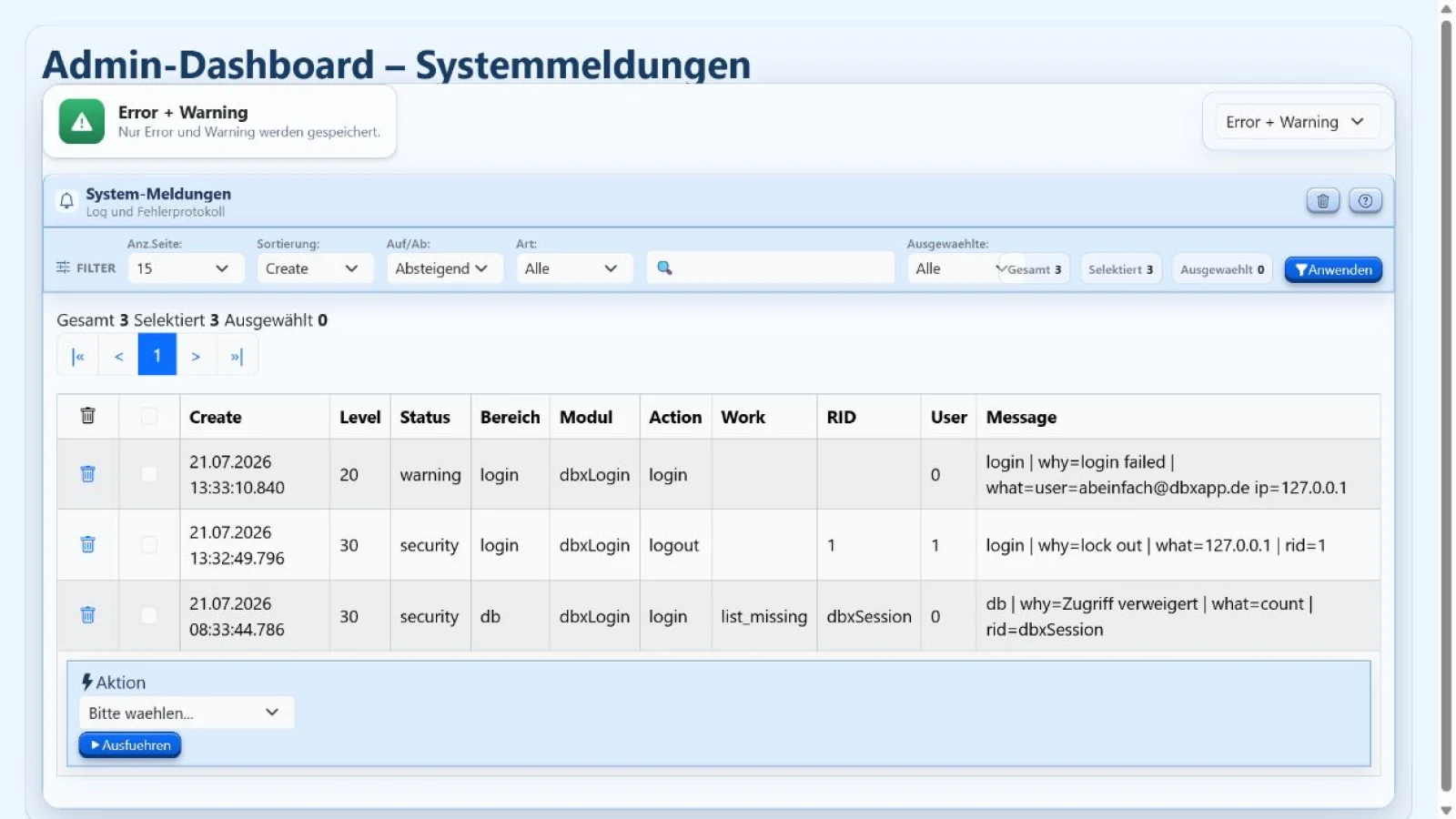Click the Level column header
This screenshot has height=819, width=1456.
point(360,418)
